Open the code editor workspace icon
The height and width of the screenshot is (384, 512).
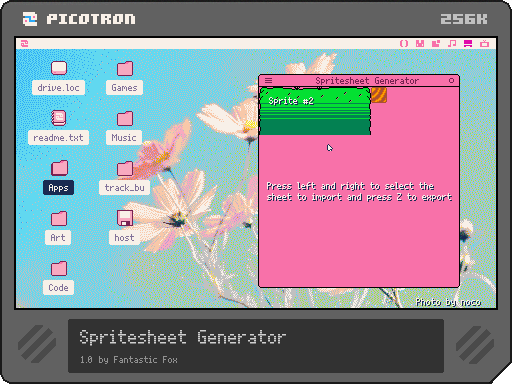click(x=404, y=44)
